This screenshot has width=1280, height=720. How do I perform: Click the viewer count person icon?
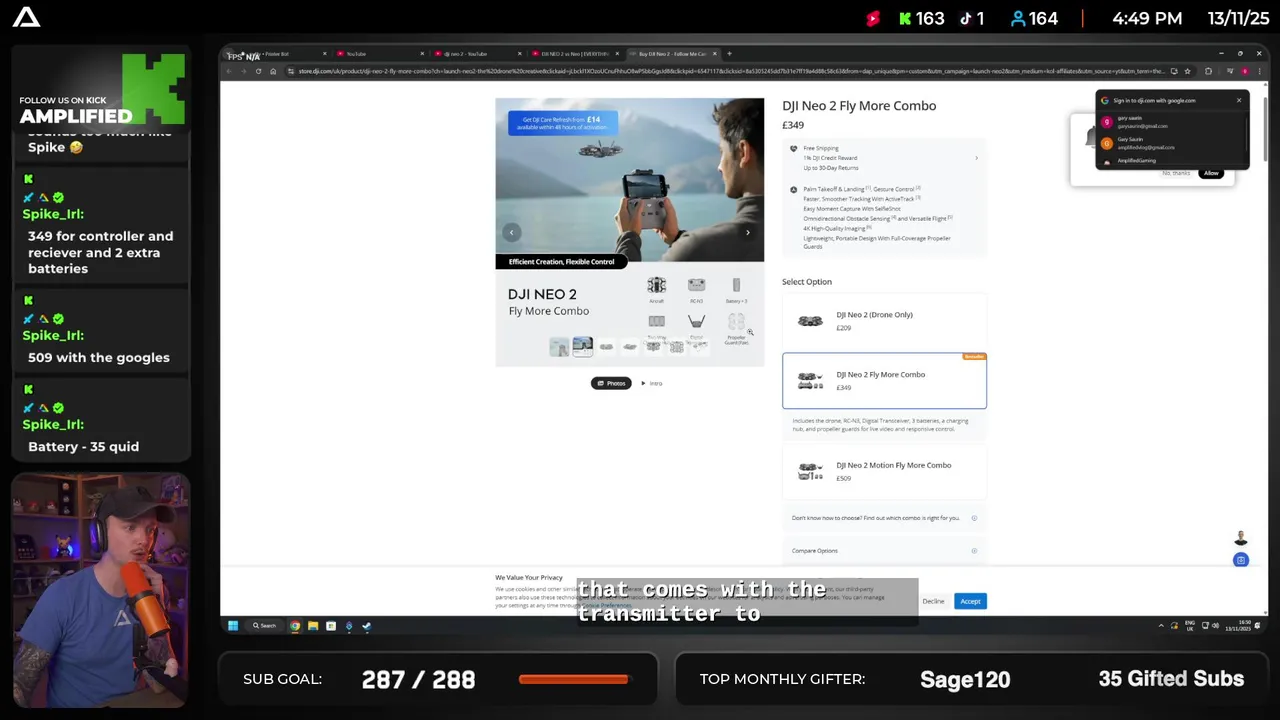[1018, 18]
